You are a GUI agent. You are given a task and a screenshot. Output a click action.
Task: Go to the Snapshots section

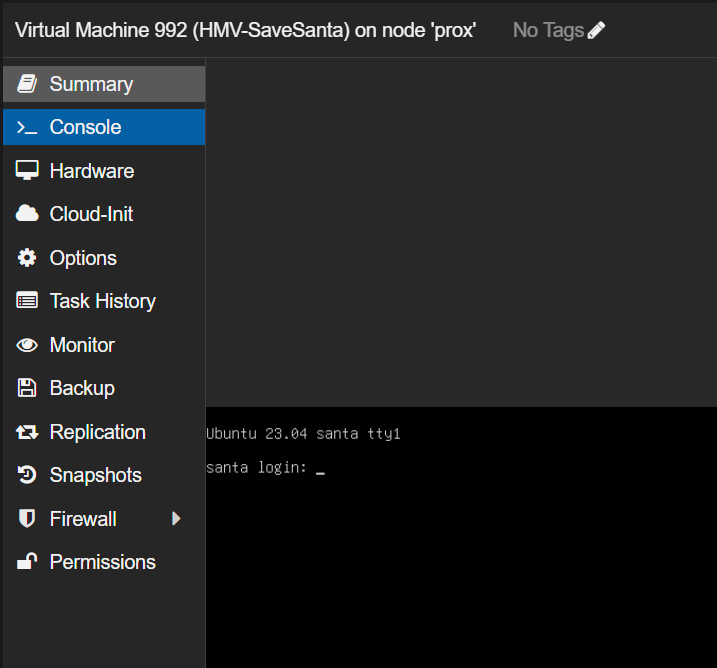(95, 475)
